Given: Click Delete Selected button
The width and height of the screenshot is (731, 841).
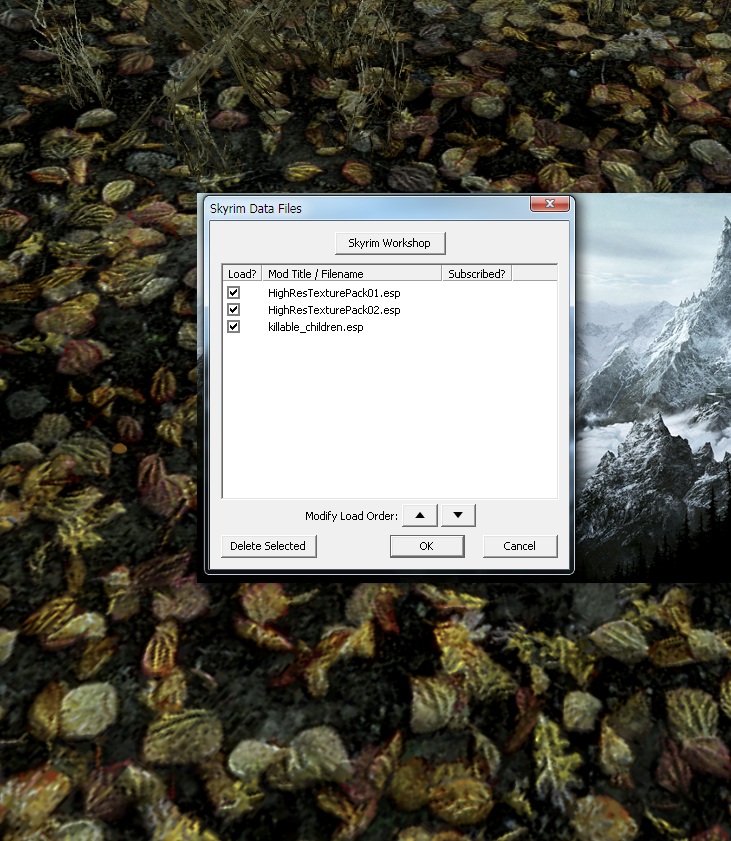Looking at the screenshot, I should tap(269, 546).
